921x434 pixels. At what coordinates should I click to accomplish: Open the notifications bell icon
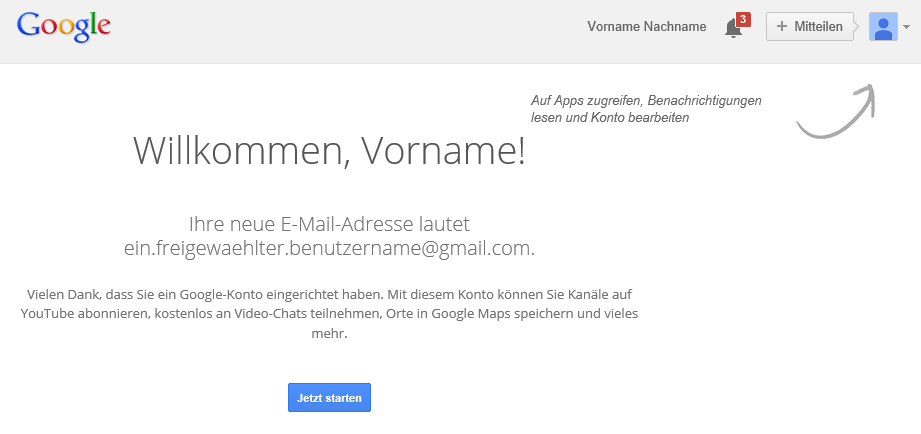[733, 28]
